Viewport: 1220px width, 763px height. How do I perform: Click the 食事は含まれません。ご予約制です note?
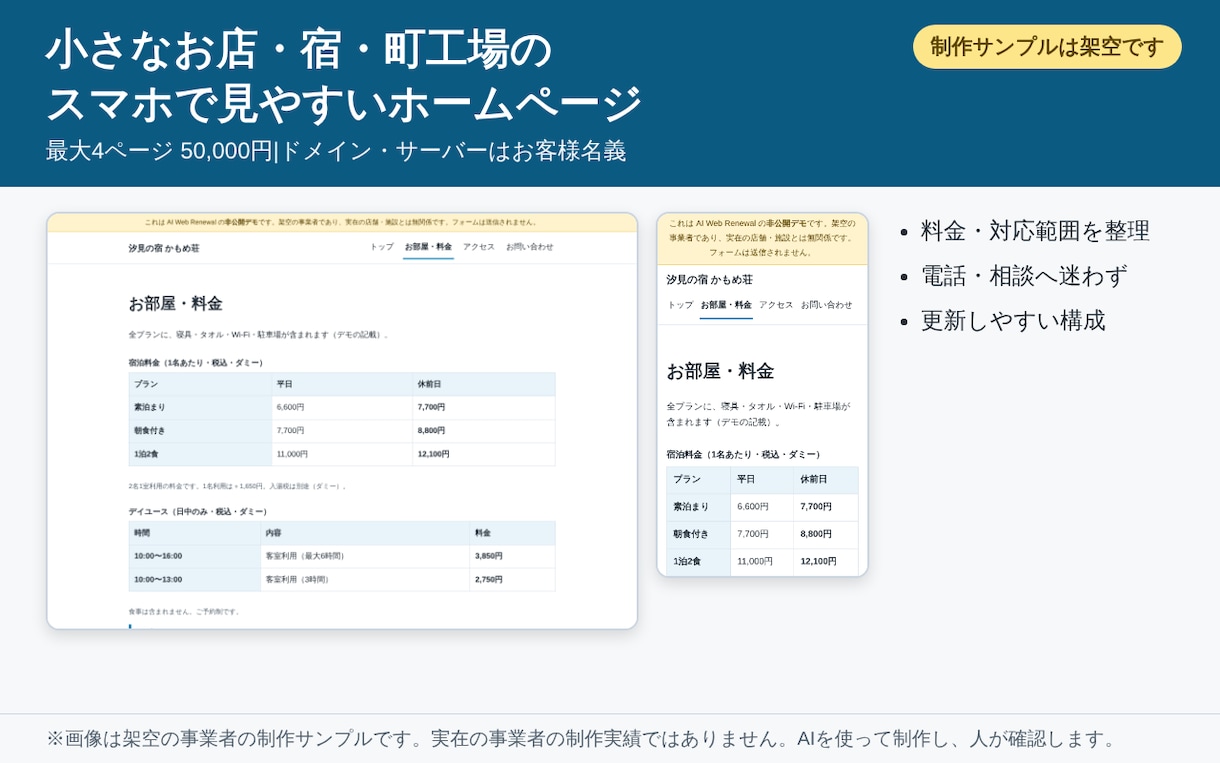[184, 611]
